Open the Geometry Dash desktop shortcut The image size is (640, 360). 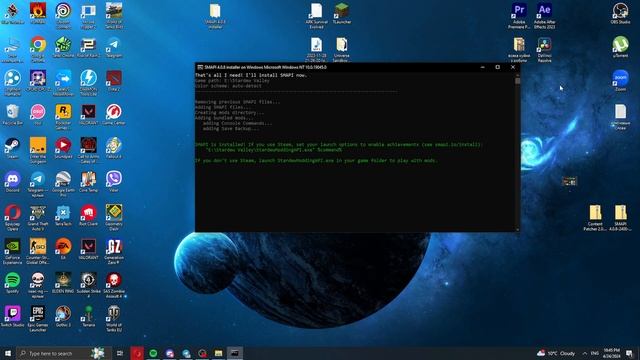tap(113, 218)
